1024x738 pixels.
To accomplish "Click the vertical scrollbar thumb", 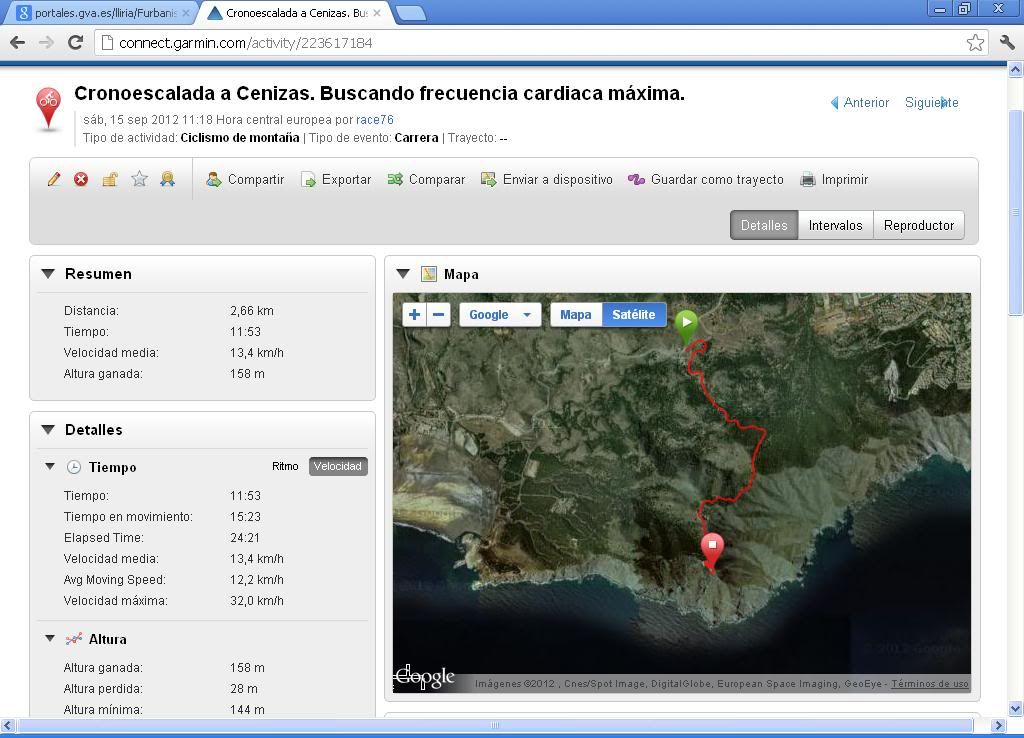I will [x=1016, y=212].
